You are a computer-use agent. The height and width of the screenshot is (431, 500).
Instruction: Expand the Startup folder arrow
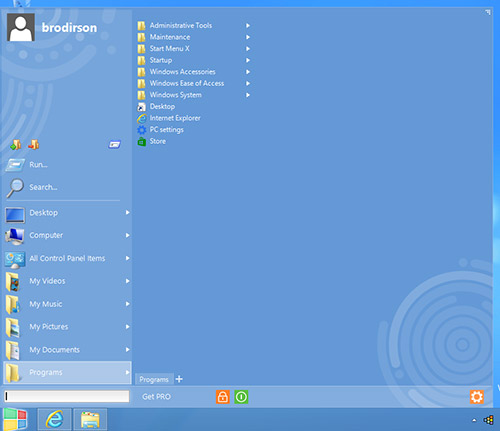tap(248, 60)
